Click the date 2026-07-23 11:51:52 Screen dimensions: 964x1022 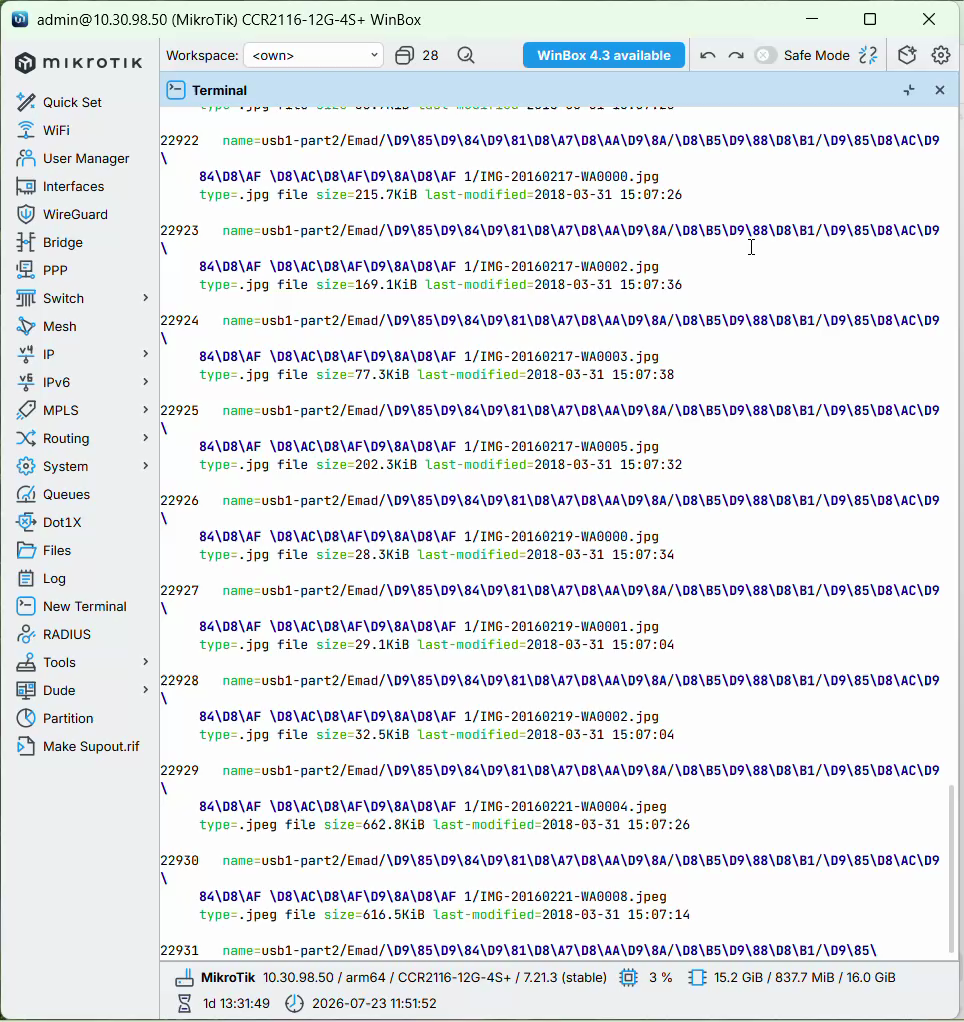click(374, 1003)
